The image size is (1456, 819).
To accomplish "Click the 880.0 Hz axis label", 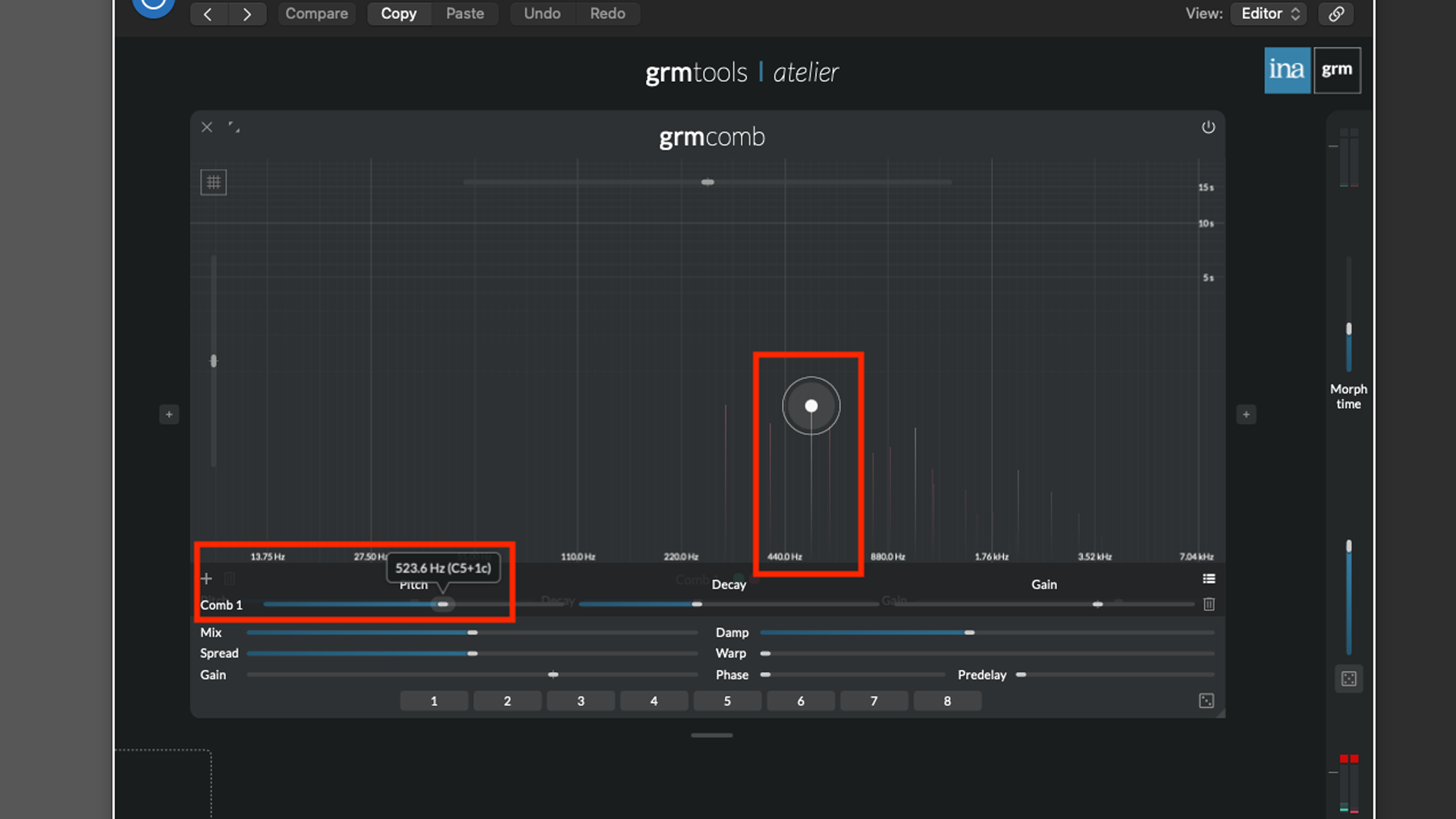I will coord(888,557).
